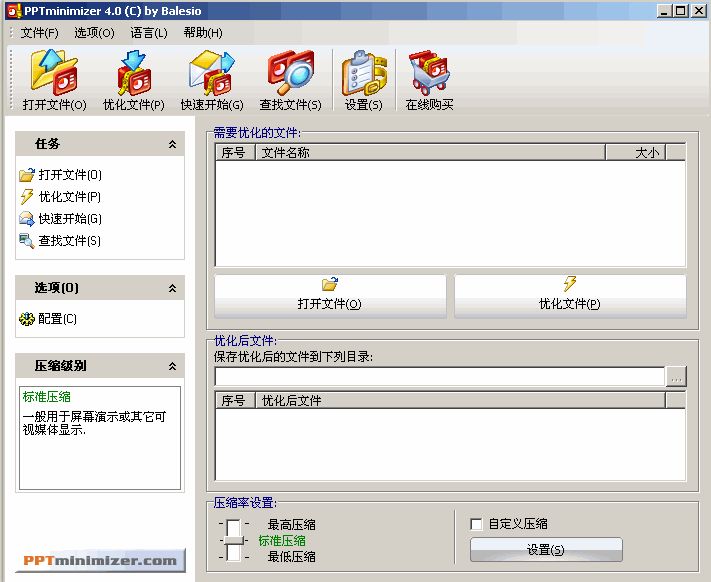
Task: Choose 查找文件(S) in the 任务 panel
Action: click(x=61, y=241)
